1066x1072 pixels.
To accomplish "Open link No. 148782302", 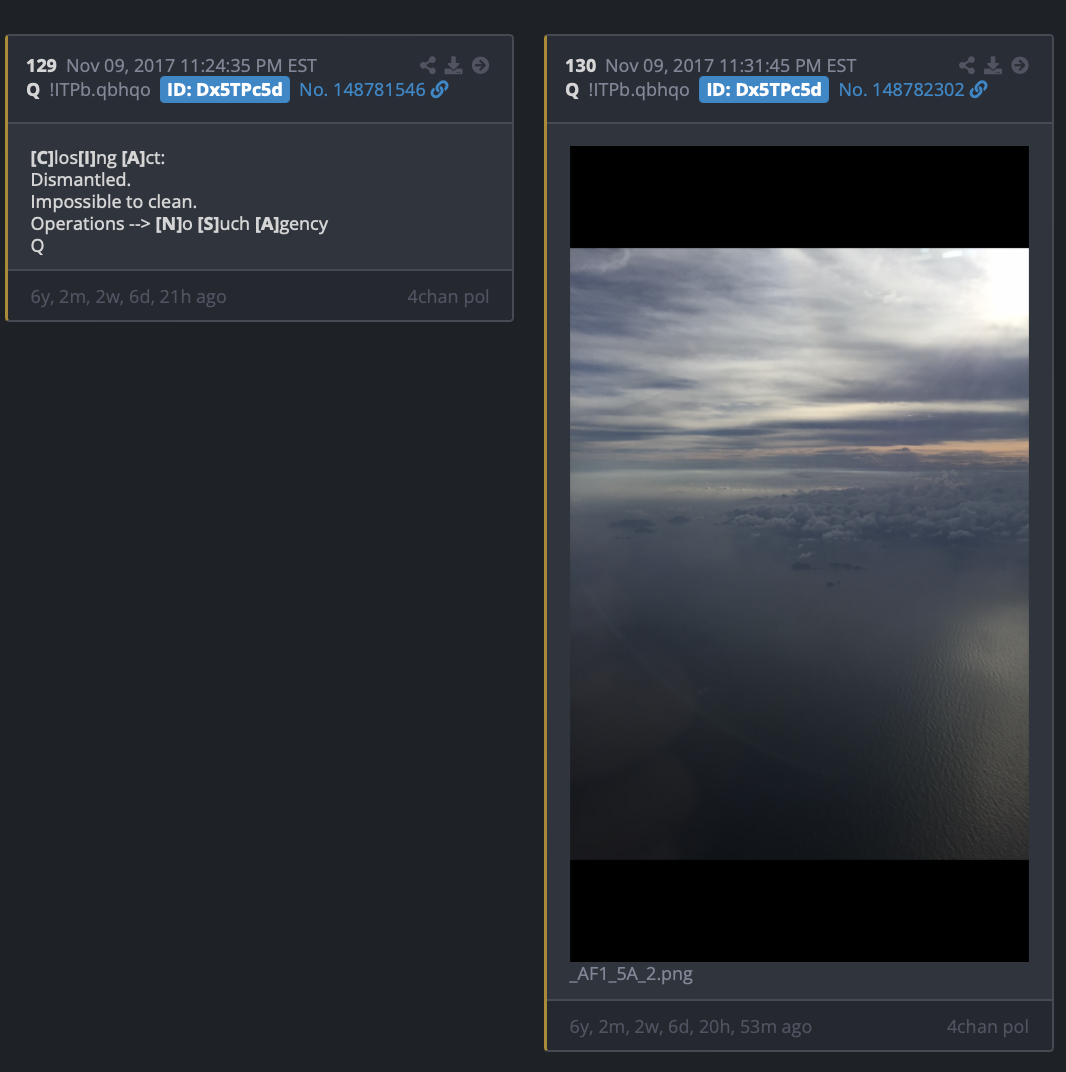I will point(901,90).
